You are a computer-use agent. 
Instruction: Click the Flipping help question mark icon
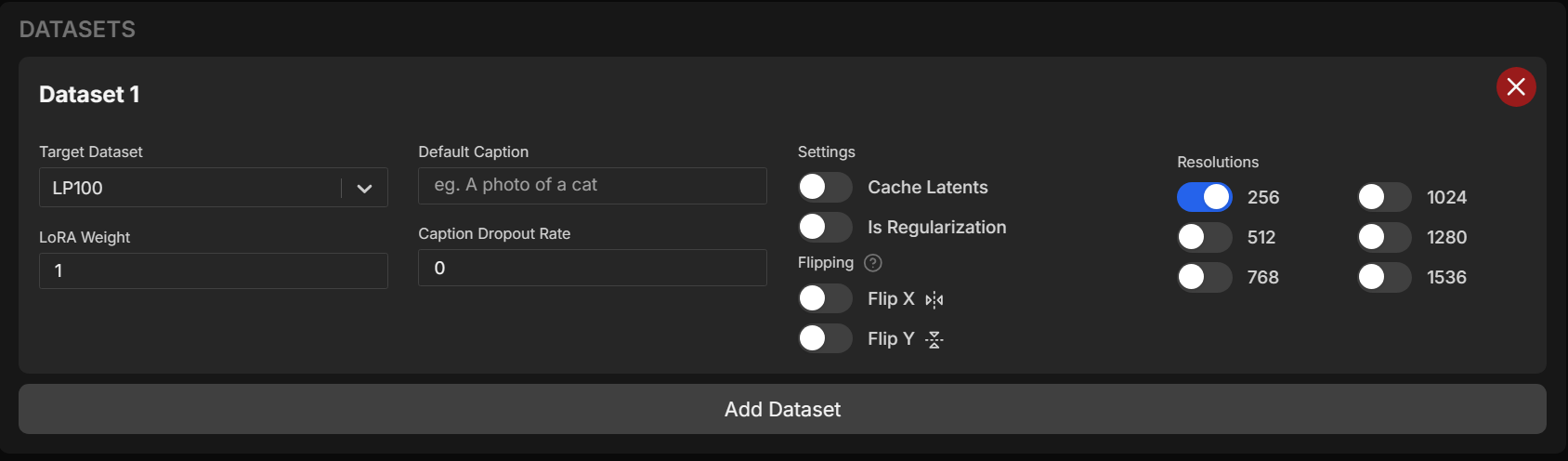click(x=873, y=263)
